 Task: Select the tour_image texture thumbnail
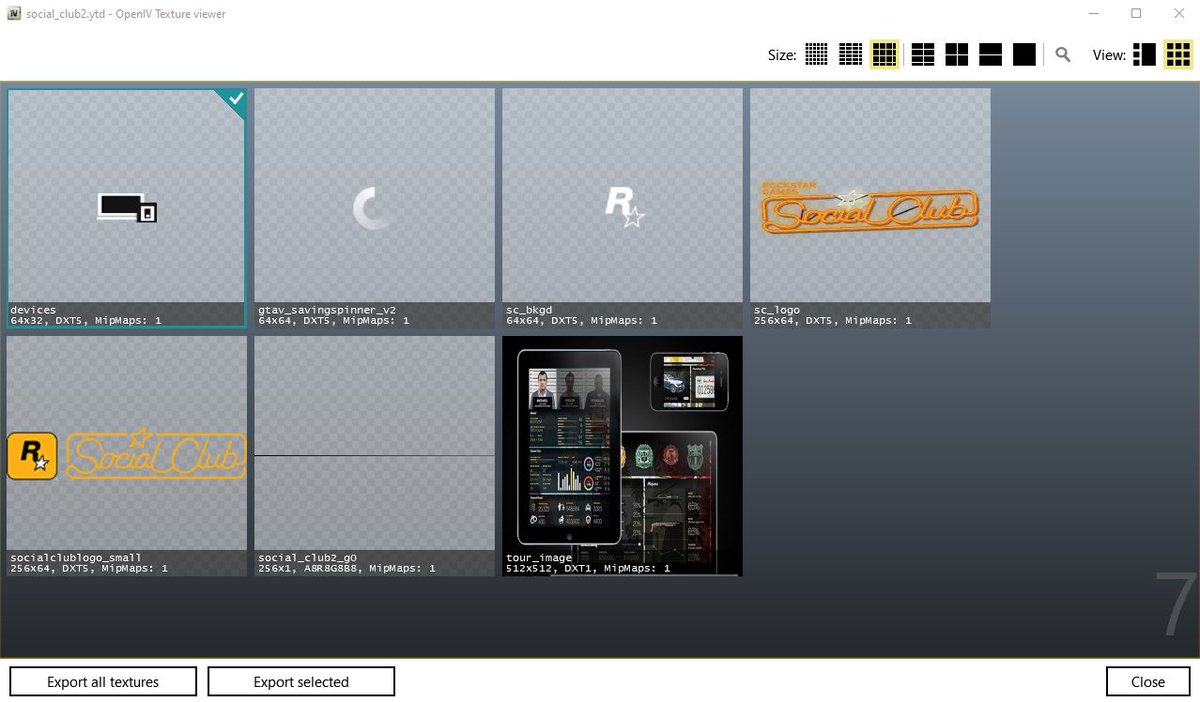pos(623,456)
